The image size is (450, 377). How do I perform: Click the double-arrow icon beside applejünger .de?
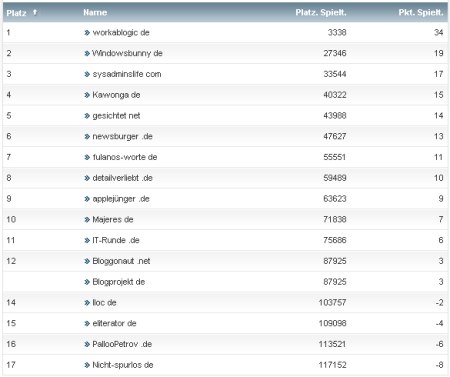coord(87,199)
